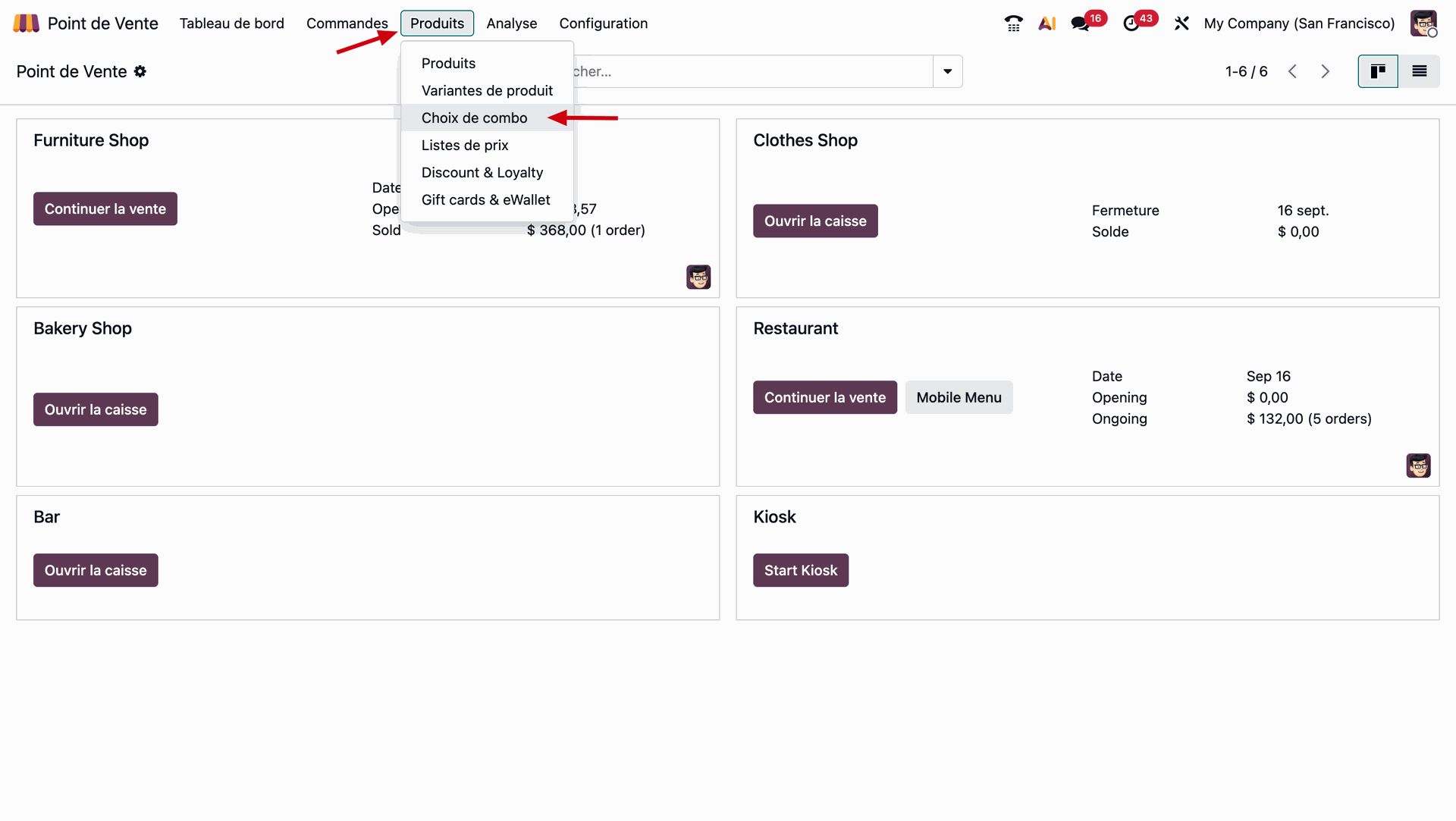1456x821 pixels.
Task: Expand the search options dropdown arrow
Action: coord(948,71)
